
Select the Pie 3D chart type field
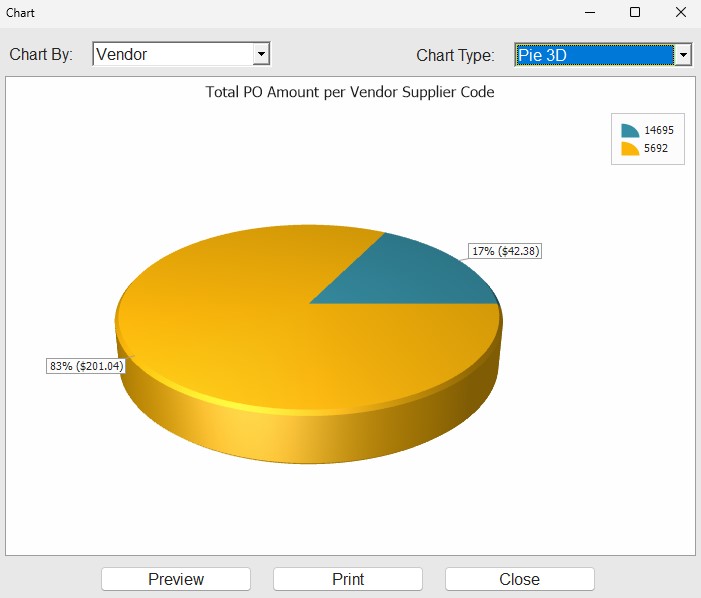(594, 56)
